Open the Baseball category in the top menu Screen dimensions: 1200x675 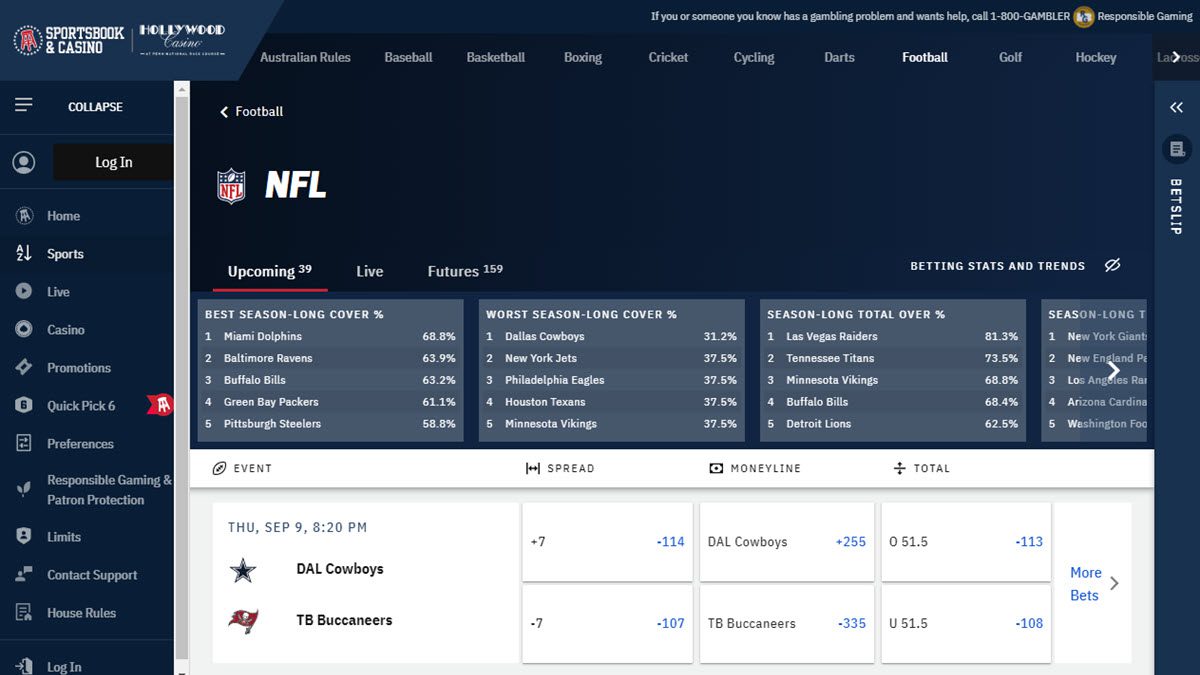point(408,57)
